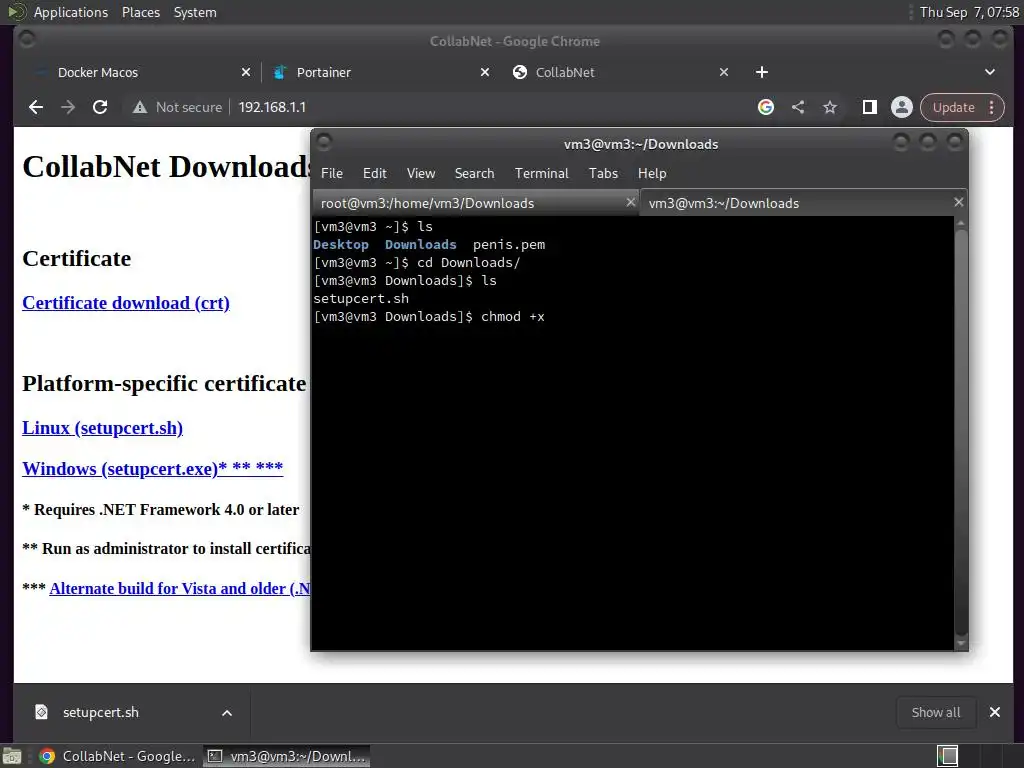The width and height of the screenshot is (1024, 768).
Task: Close the Docker Macos tab
Action: pyautogui.click(x=246, y=72)
